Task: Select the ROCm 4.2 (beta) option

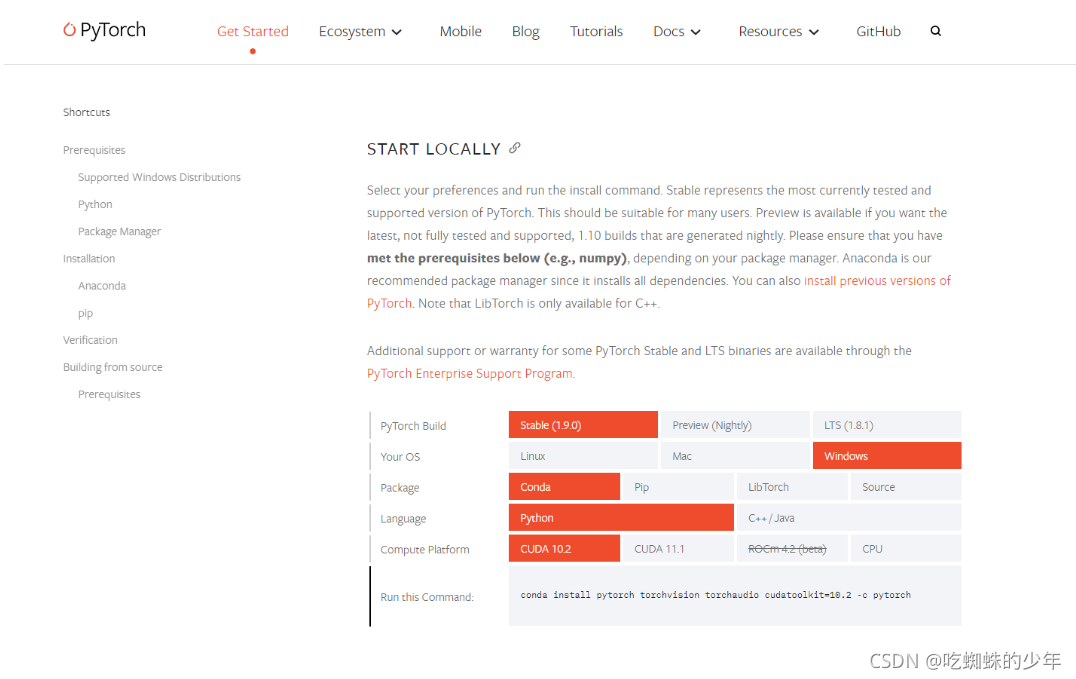Action: click(x=792, y=549)
